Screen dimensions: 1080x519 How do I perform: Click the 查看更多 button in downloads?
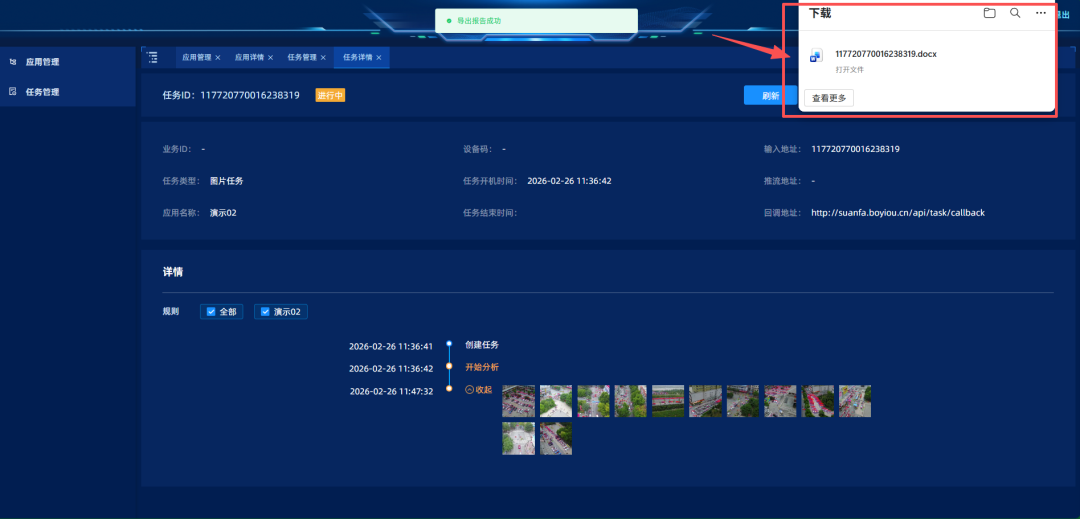(x=829, y=98)
